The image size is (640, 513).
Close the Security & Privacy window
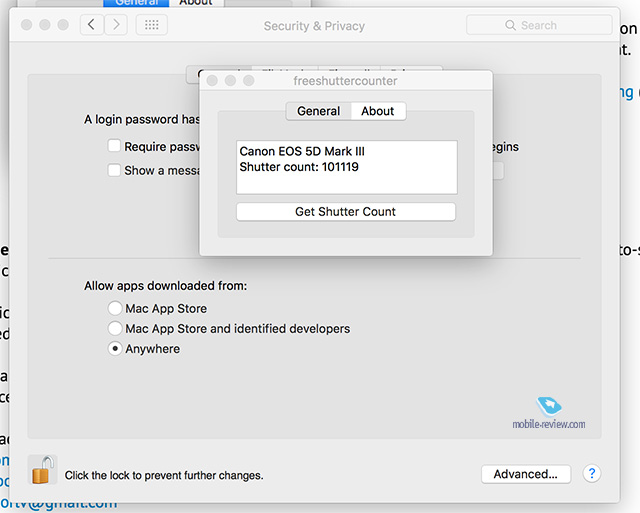(x=27, y=25)
